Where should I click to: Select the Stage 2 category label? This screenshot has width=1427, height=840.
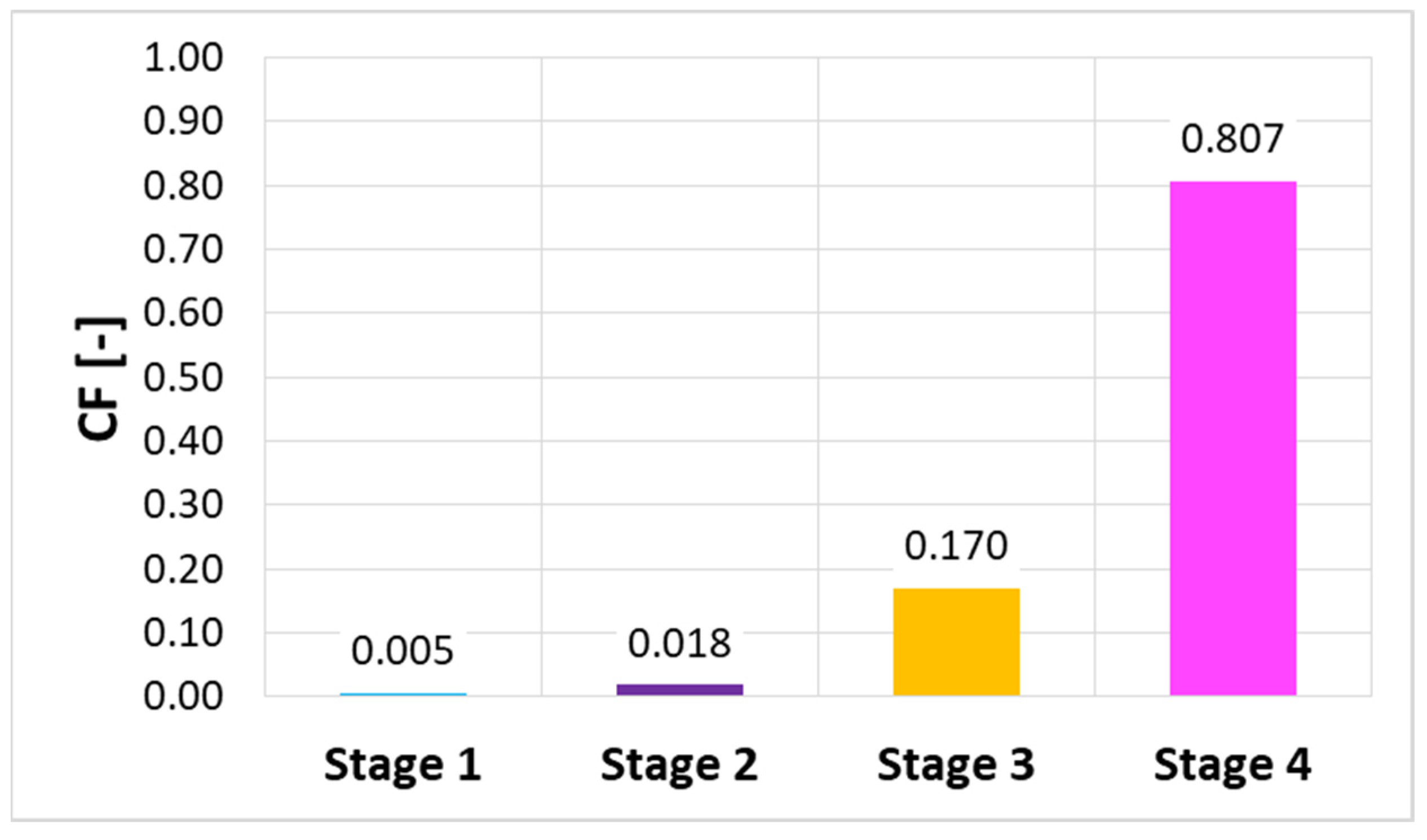pyautogui.click(x=679, y=765)
